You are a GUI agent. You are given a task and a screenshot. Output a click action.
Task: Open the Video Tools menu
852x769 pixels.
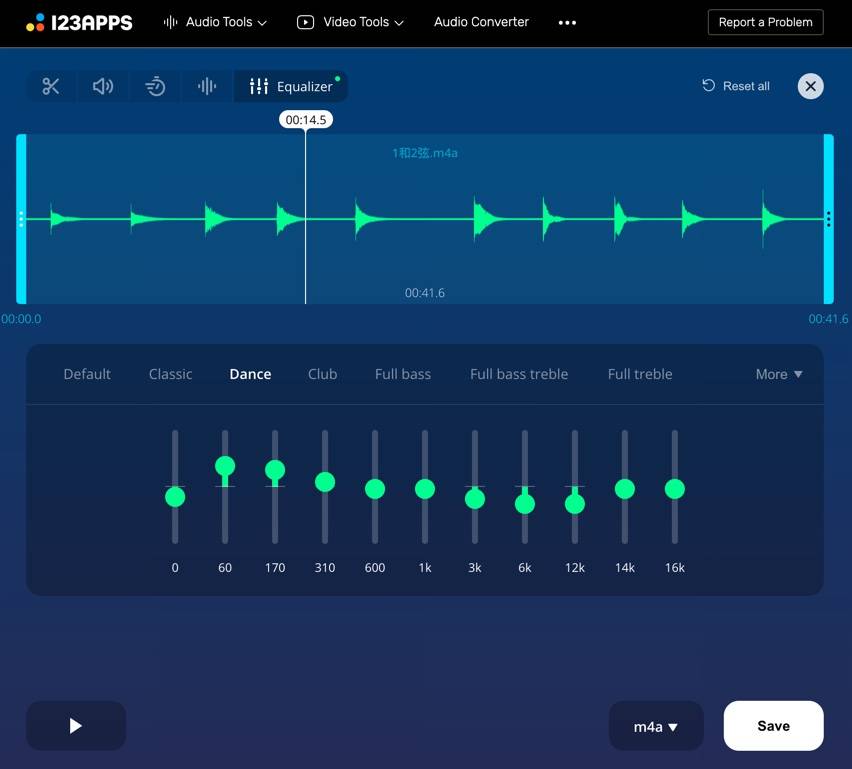pos(351,22)
